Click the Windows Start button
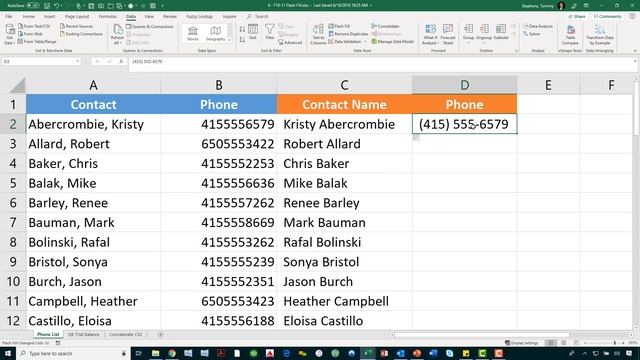640x360 pixels. pyautogui.click(x=7, y=353)
